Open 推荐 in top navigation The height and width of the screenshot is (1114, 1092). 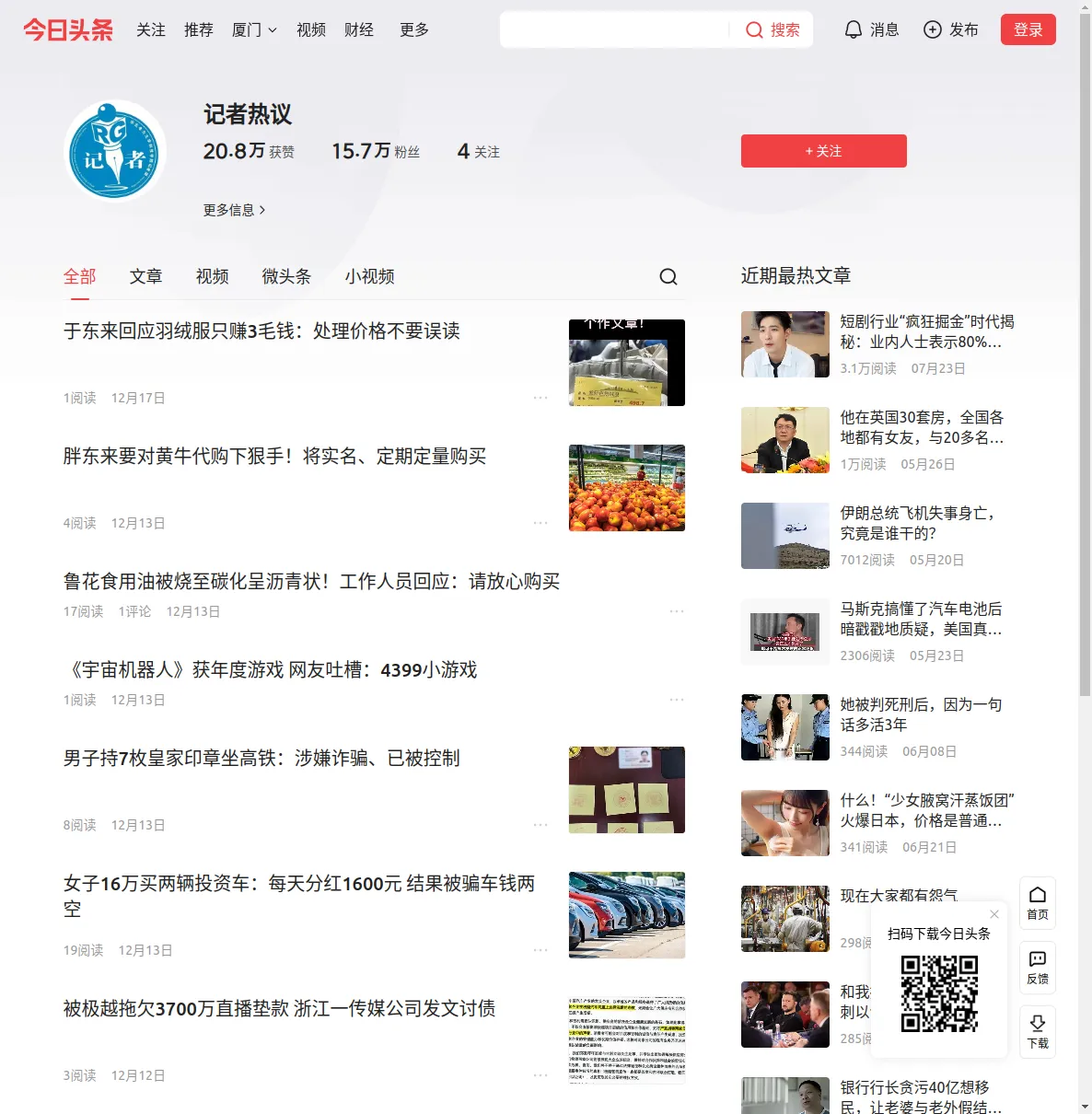[x=199, y=30]
